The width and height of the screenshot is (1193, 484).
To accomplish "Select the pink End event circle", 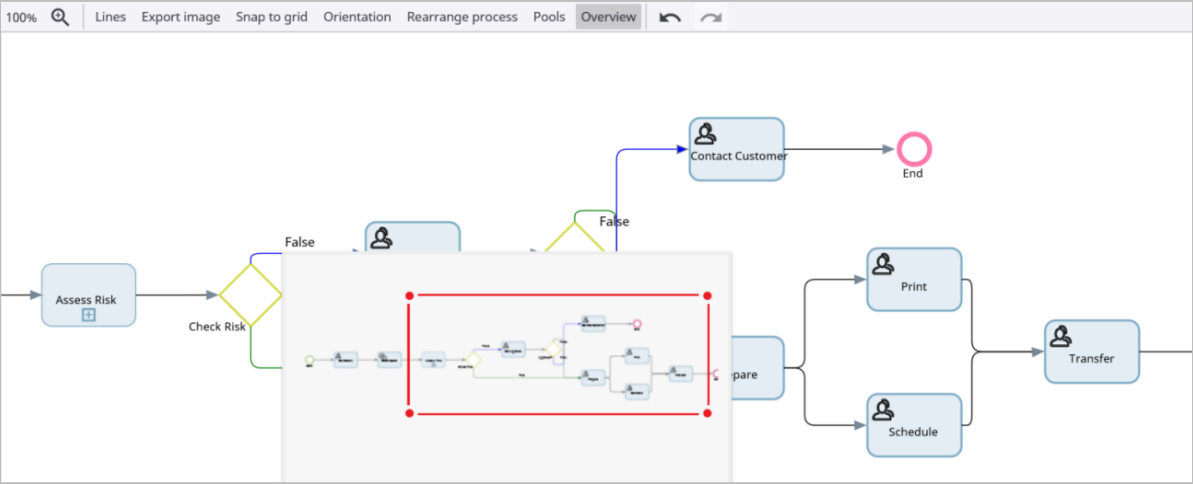I will coord(913,149).
